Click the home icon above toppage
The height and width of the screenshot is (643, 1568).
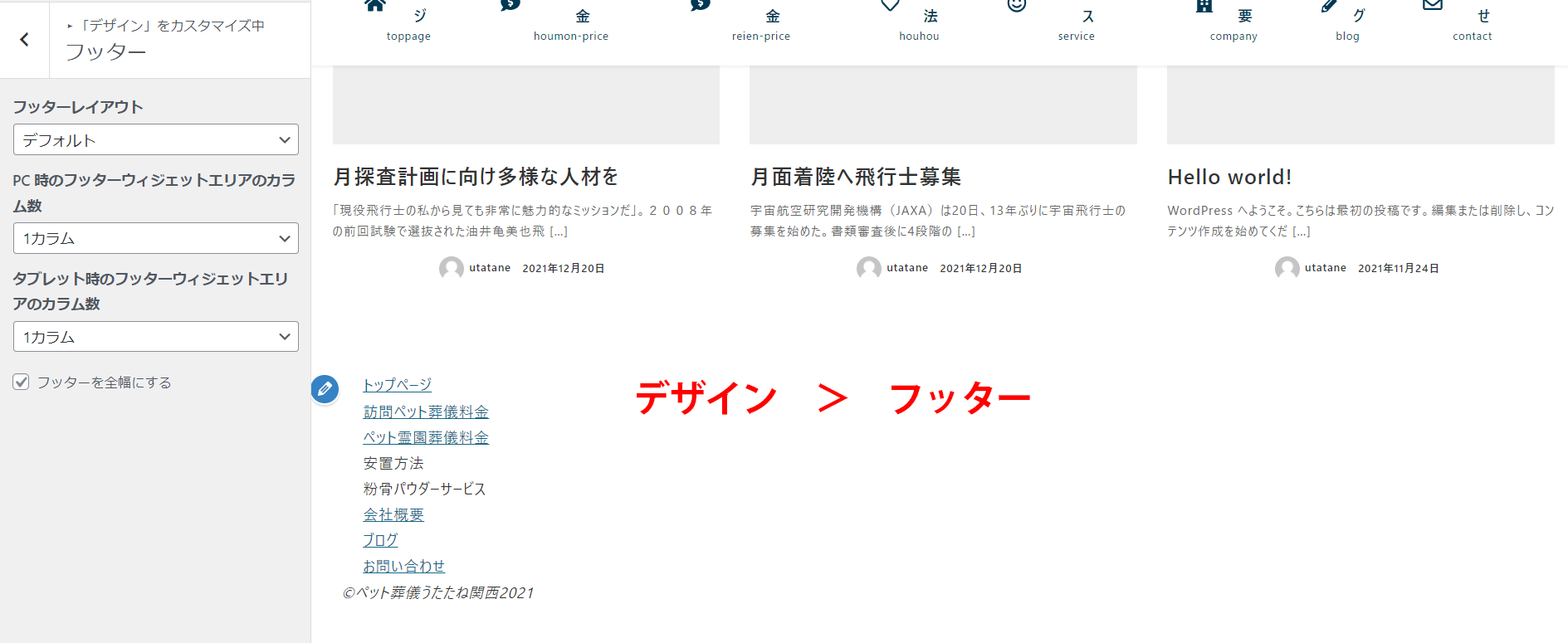375,5
